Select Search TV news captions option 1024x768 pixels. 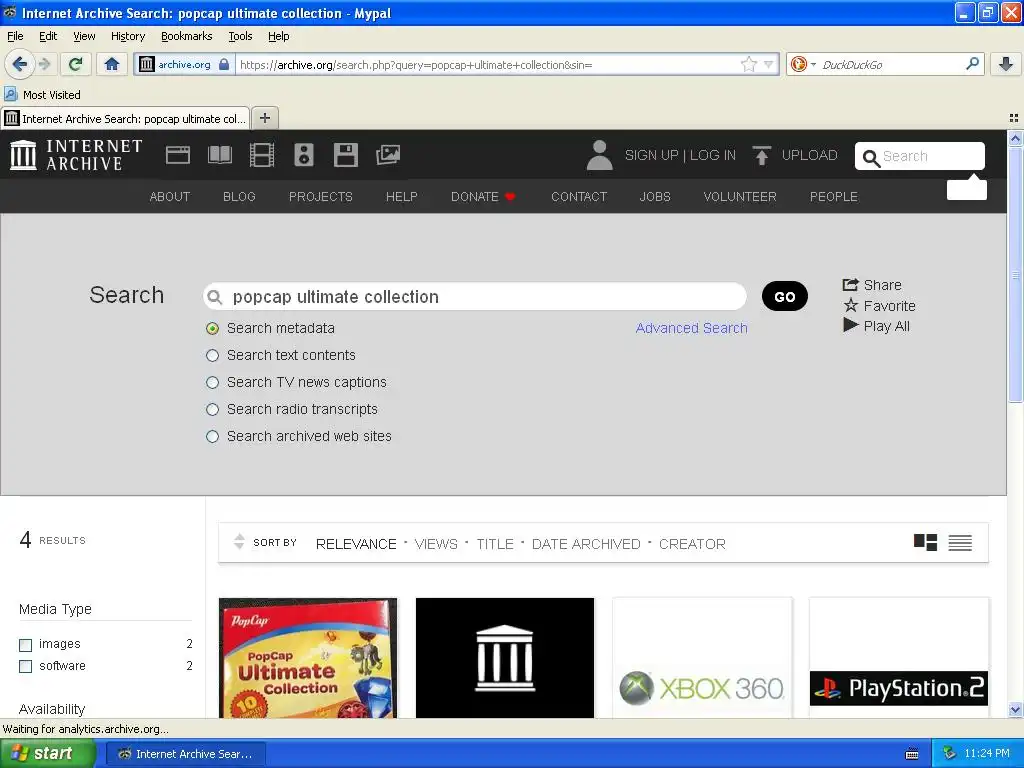212,382
